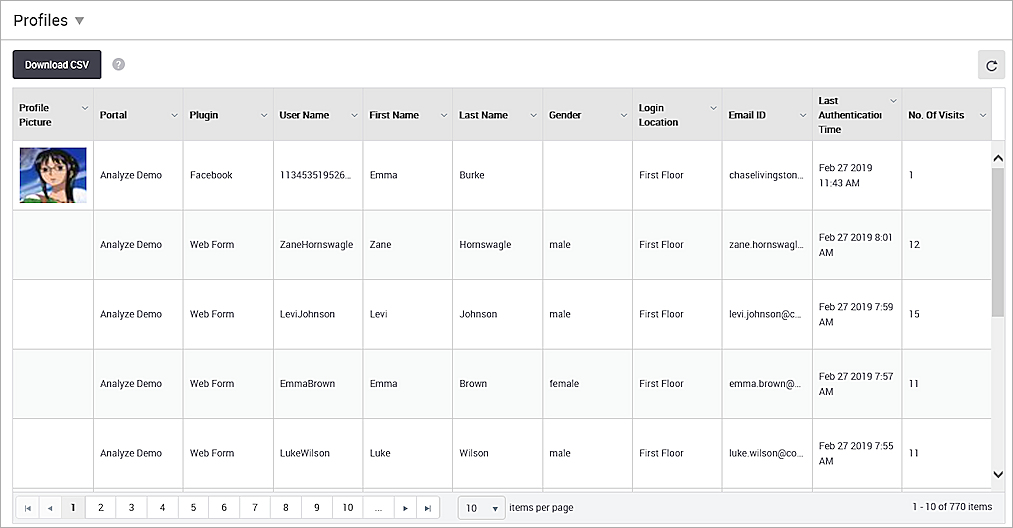
Task: Go to next page arrow icon
Action: (x=405, y=508)
